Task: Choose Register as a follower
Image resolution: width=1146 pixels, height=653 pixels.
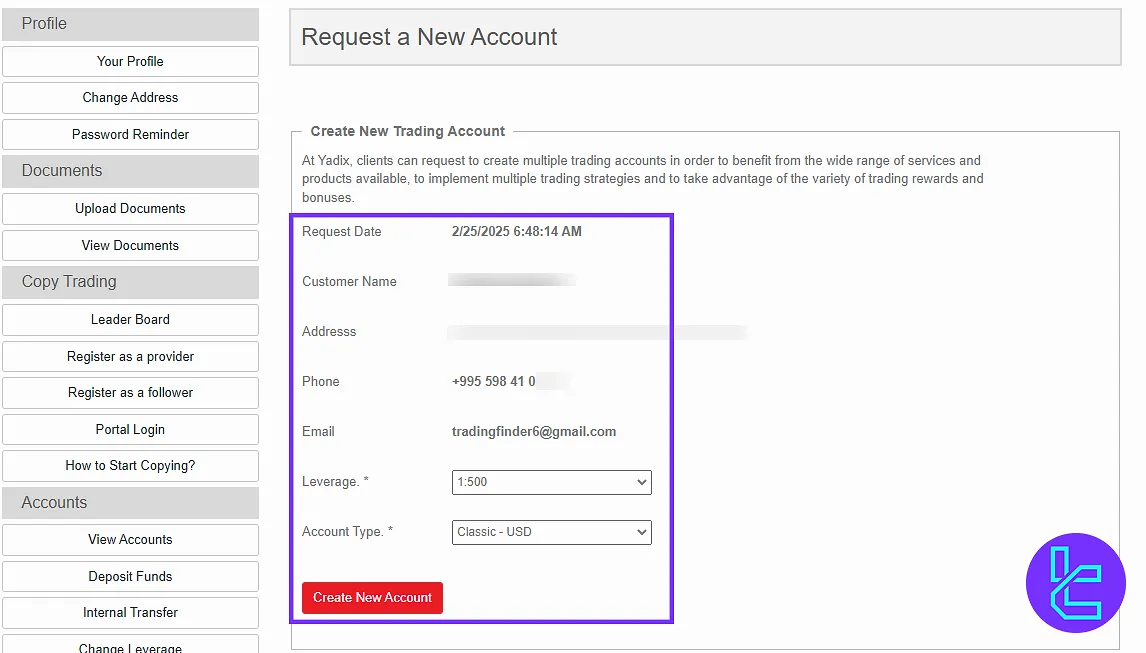Action: (x=130, y=393)
